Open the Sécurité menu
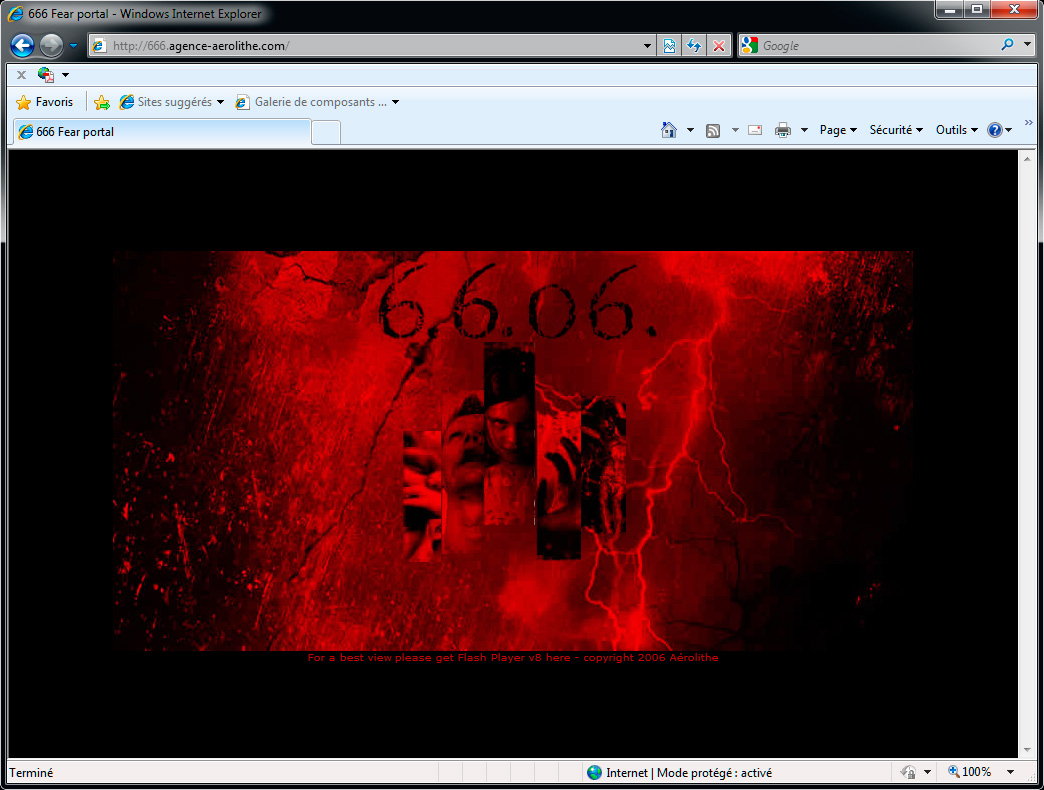 (x=895, y=130)
